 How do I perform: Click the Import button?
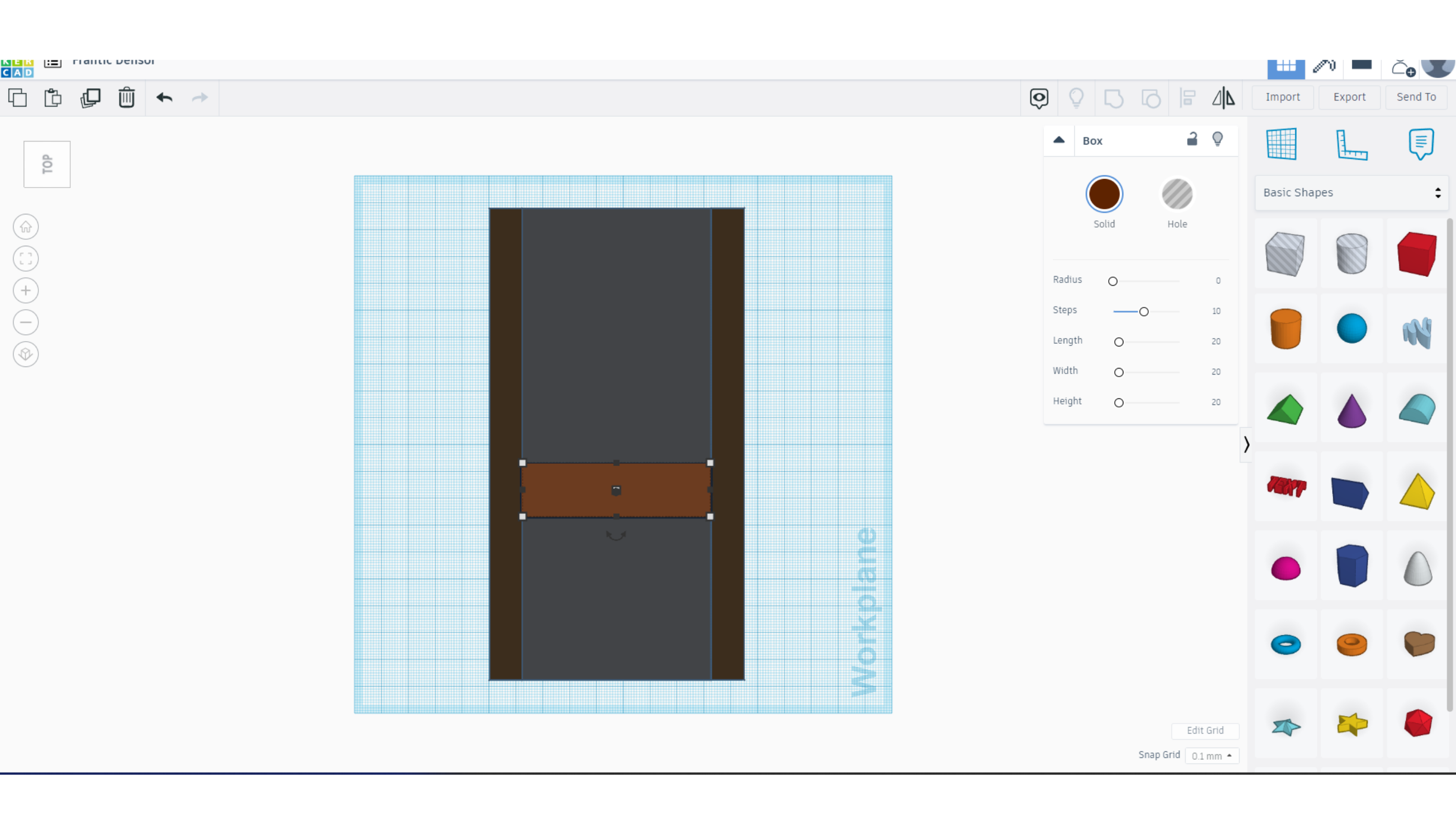click(1283, 97)
